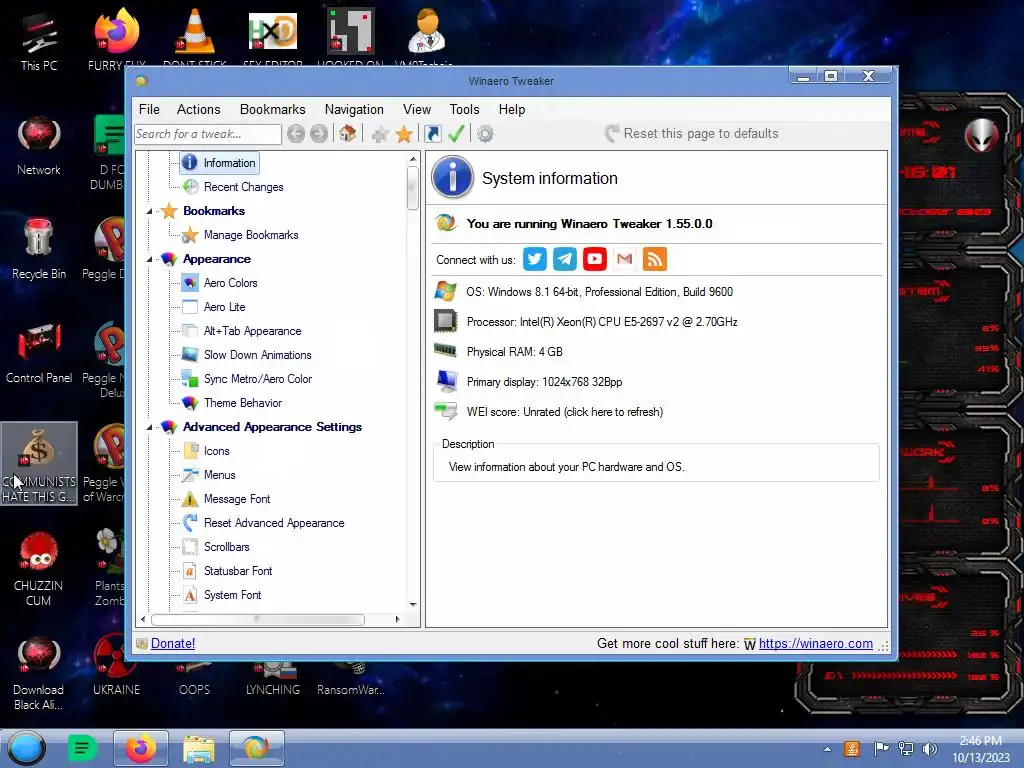Image resolution: width=1024 pixels, height=768 pixels.
Task: Collapse the Bookmarks tree group
Action: (149, 212)
